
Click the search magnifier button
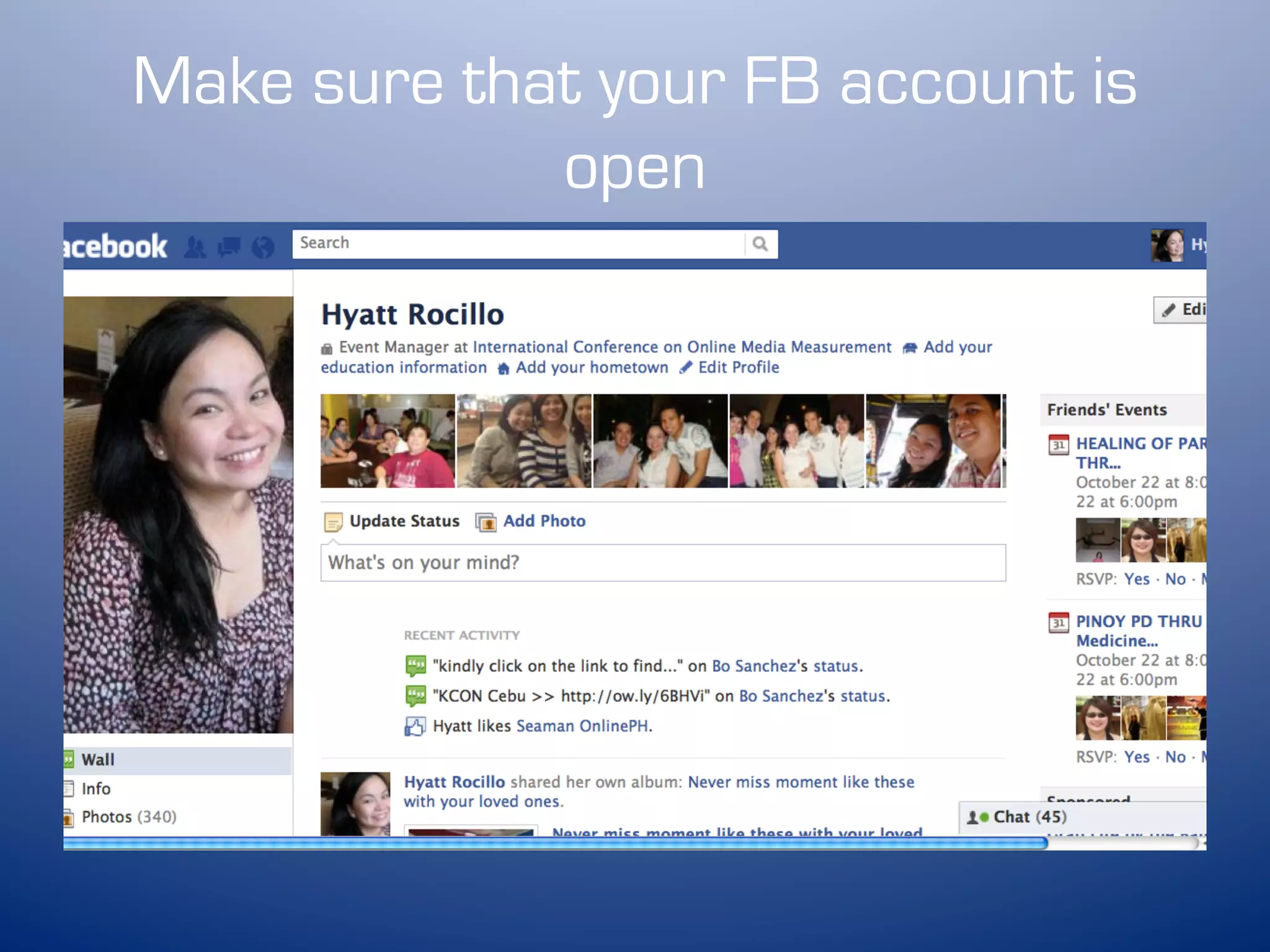(x=760, y=244)
